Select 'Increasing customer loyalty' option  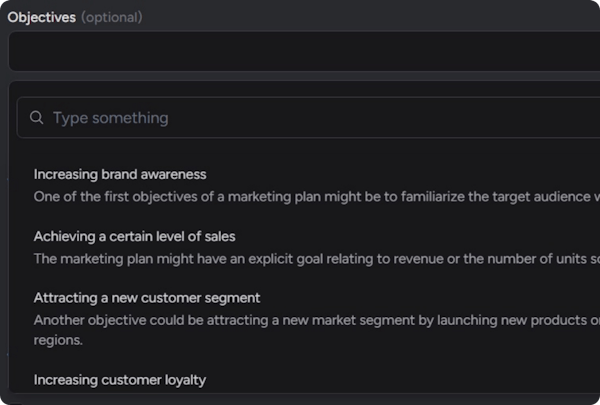tap(120, 380)
